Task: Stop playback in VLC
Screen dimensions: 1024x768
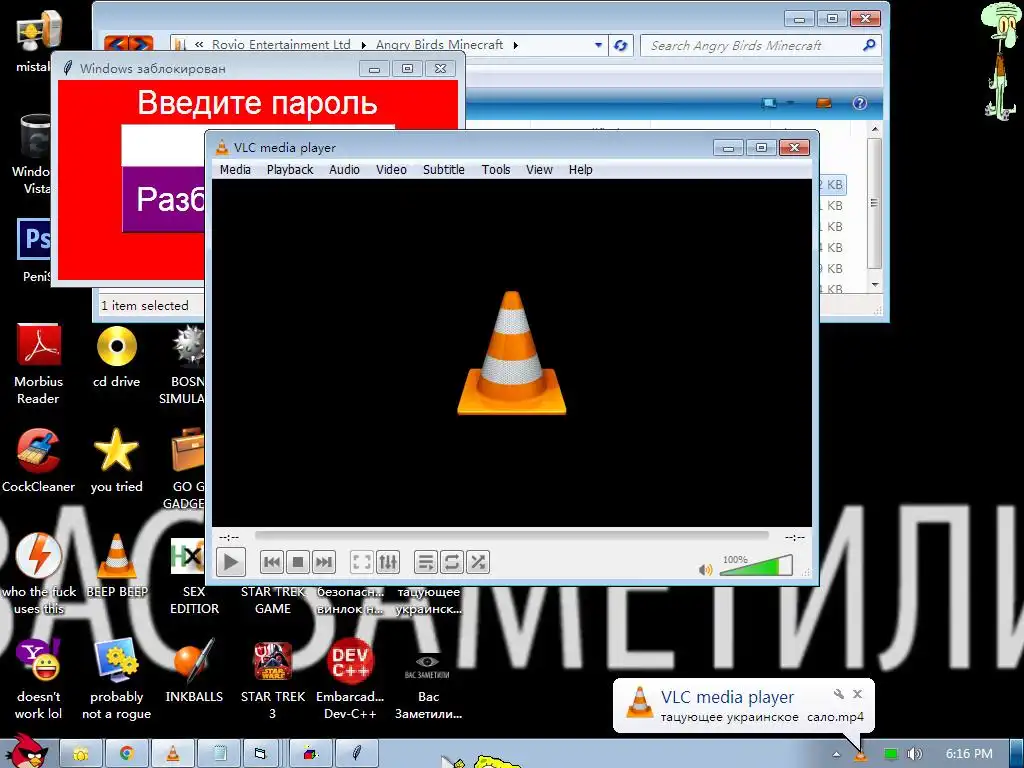Action: tap(298, 562)
